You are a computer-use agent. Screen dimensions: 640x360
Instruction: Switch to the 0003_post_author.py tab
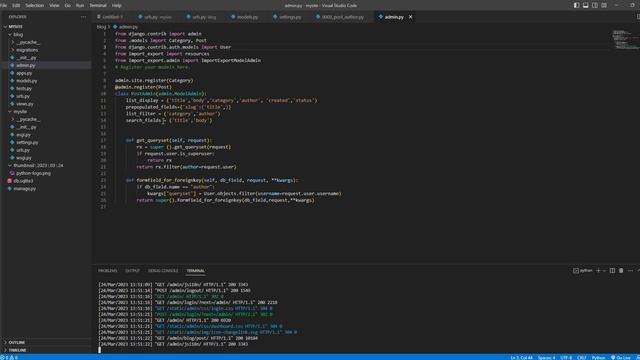pyautogui.click(x=340, y=17)
